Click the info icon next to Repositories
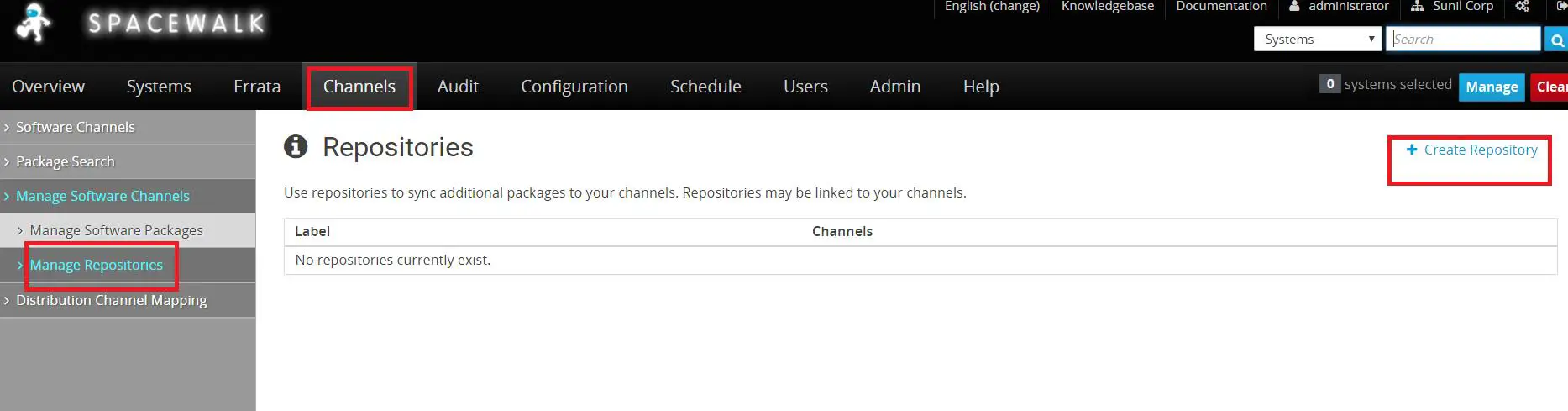The width and height of the screenshot is (1568, 411). [296, 146]
